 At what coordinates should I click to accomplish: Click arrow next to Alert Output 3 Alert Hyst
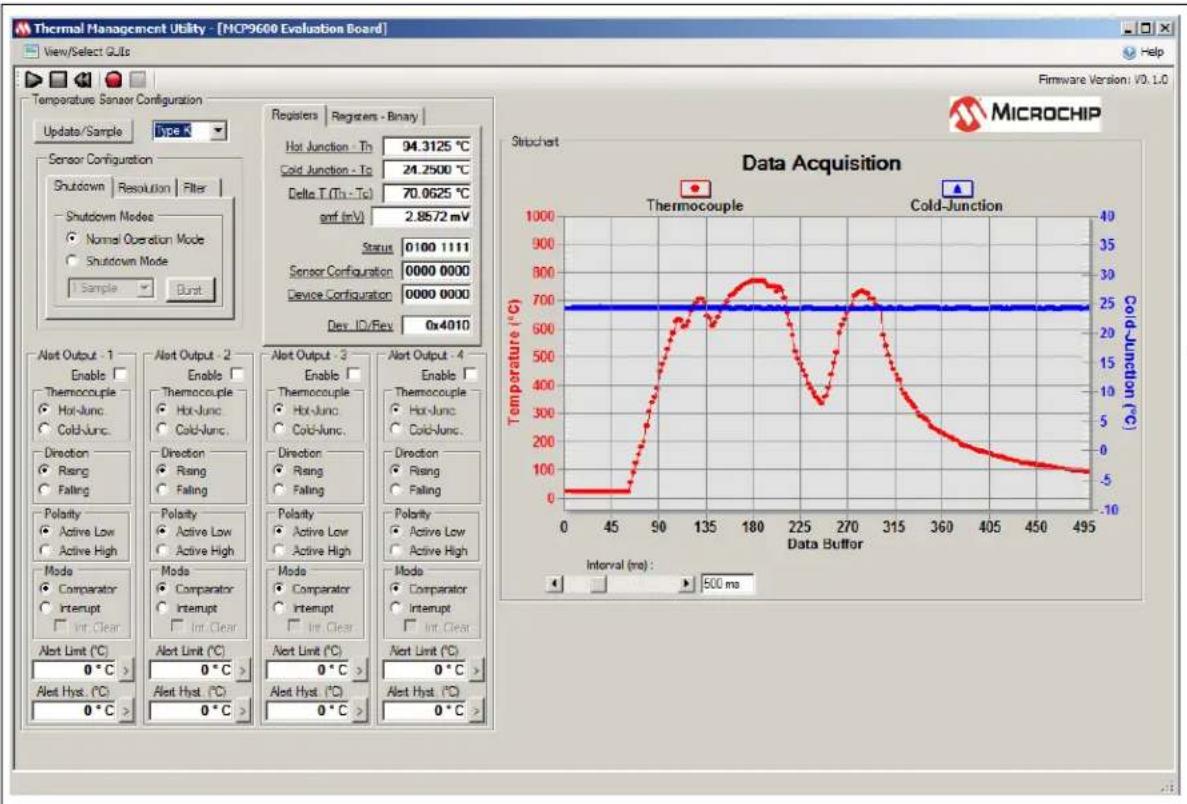point(359,711)
